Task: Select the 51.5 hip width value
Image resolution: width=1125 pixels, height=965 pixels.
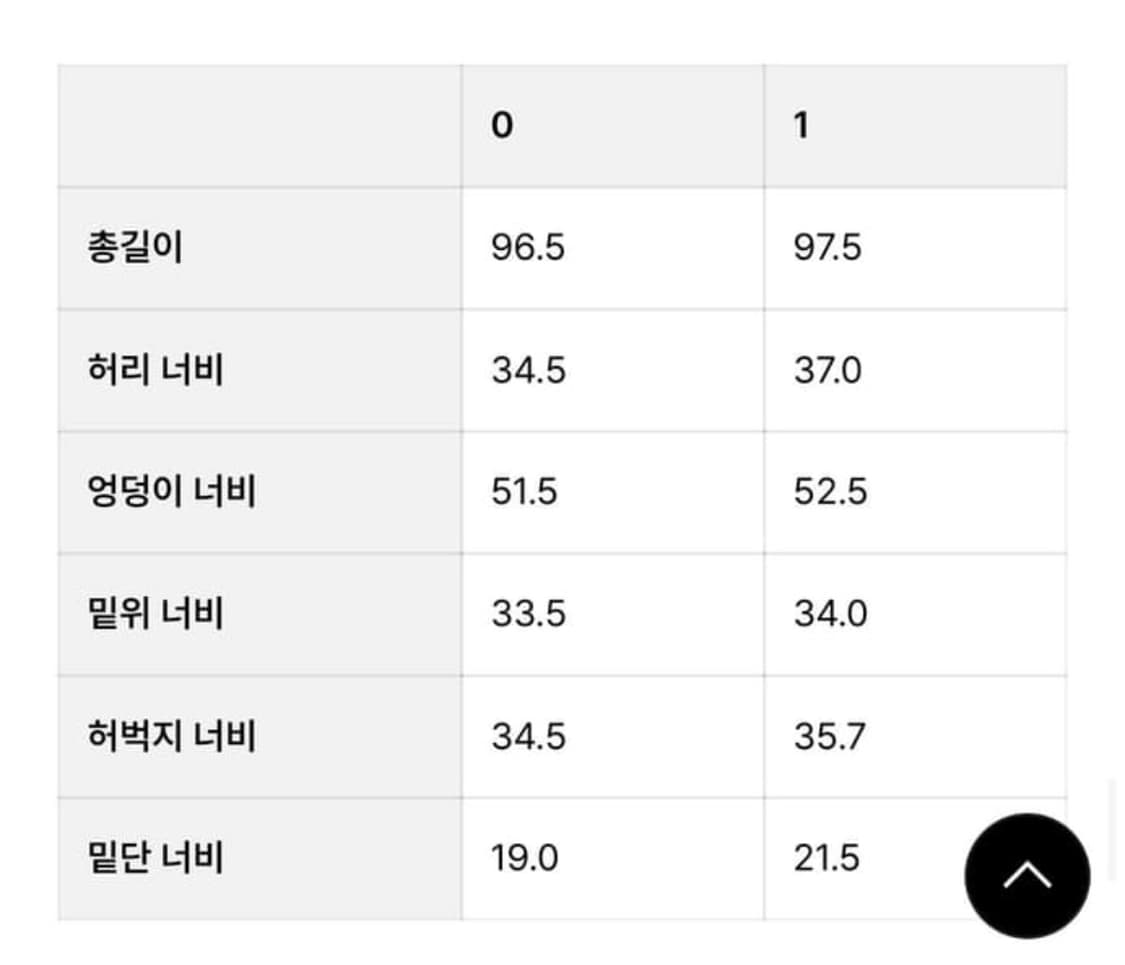Action: coord(523,490)
